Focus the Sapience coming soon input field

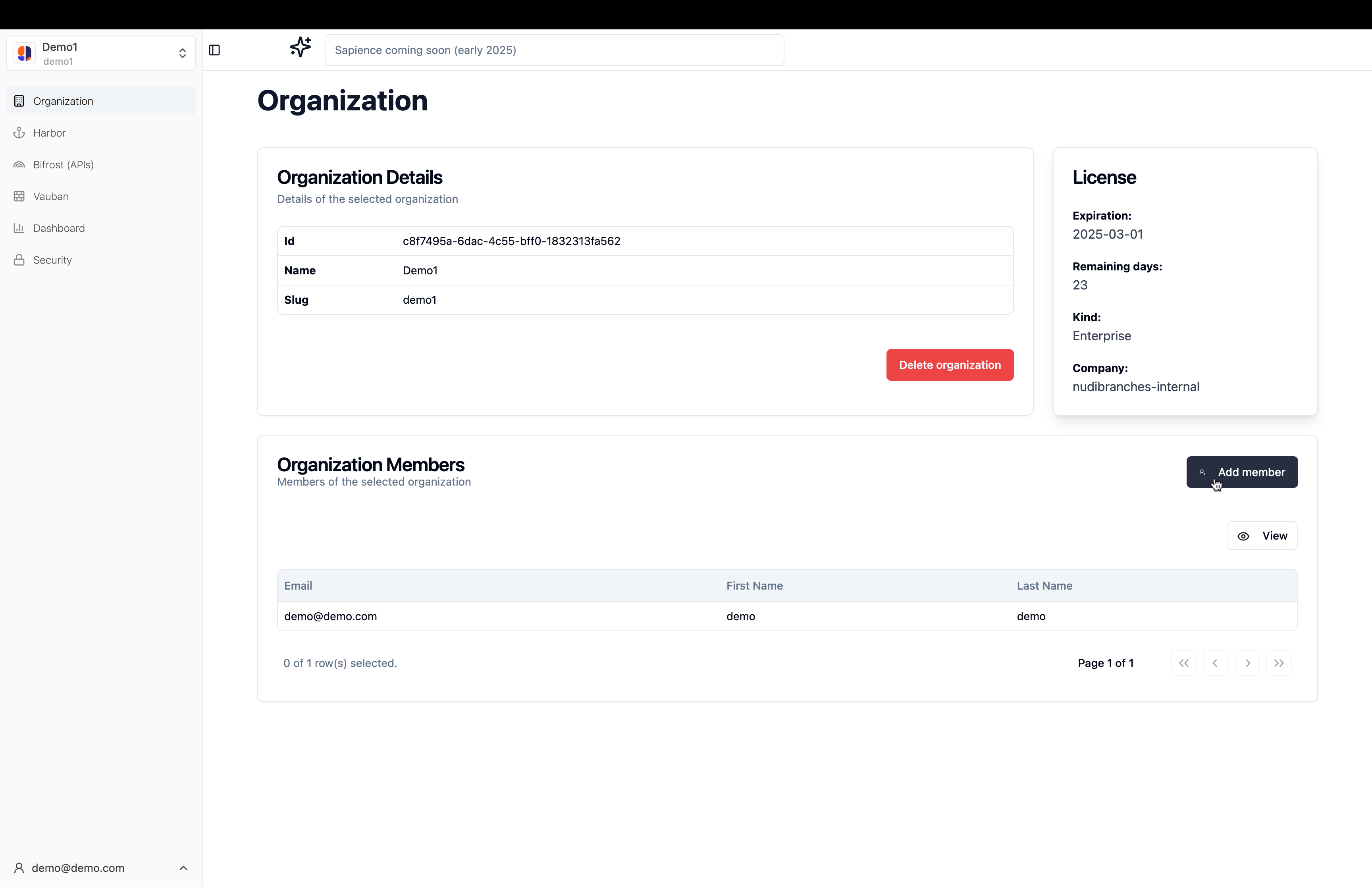click(x=554, y=50)
